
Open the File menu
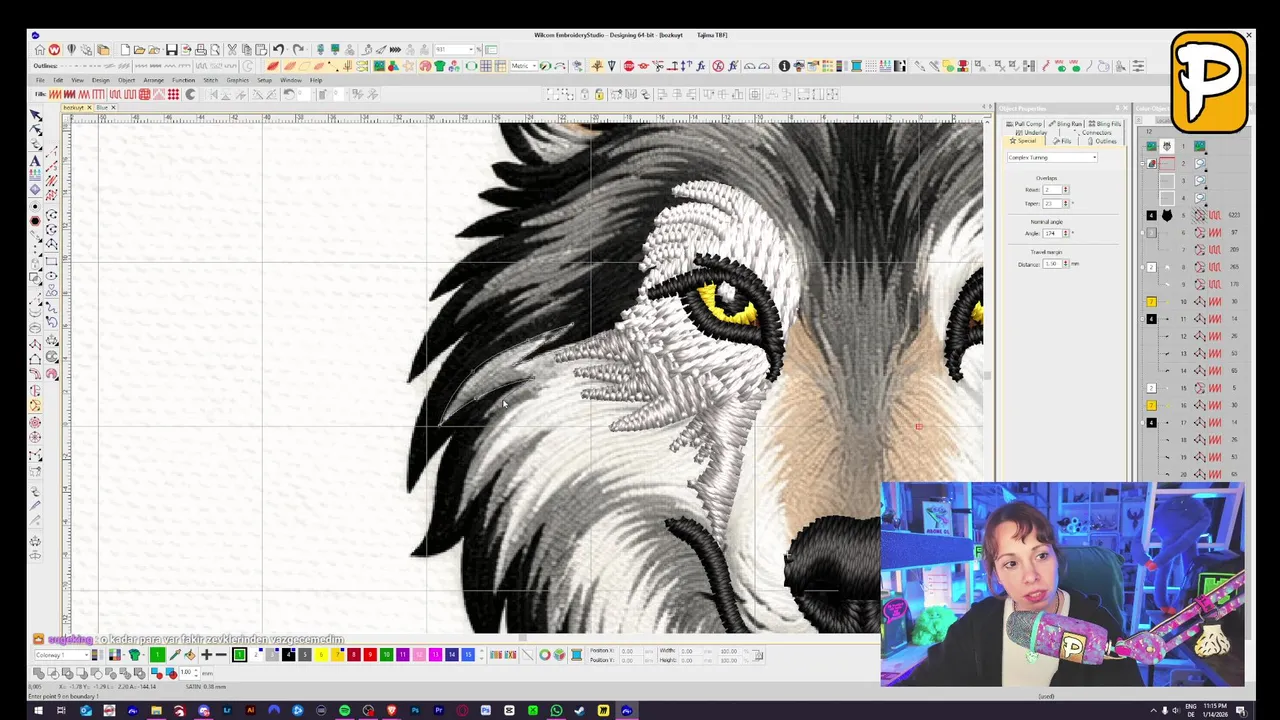40,80
